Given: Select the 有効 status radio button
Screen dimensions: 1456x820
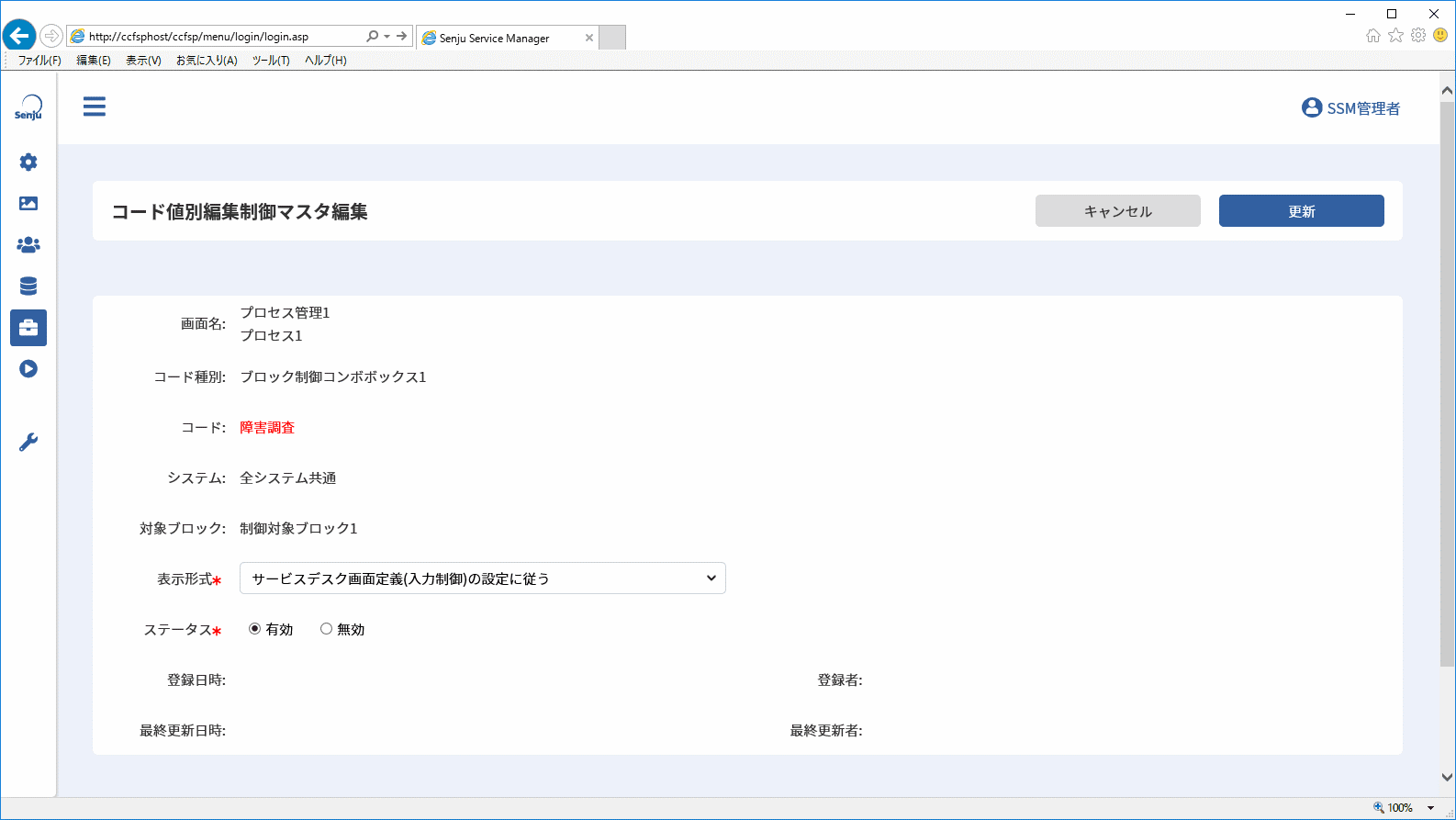Looking at the screenshot, I should click(x=254, y=629).
